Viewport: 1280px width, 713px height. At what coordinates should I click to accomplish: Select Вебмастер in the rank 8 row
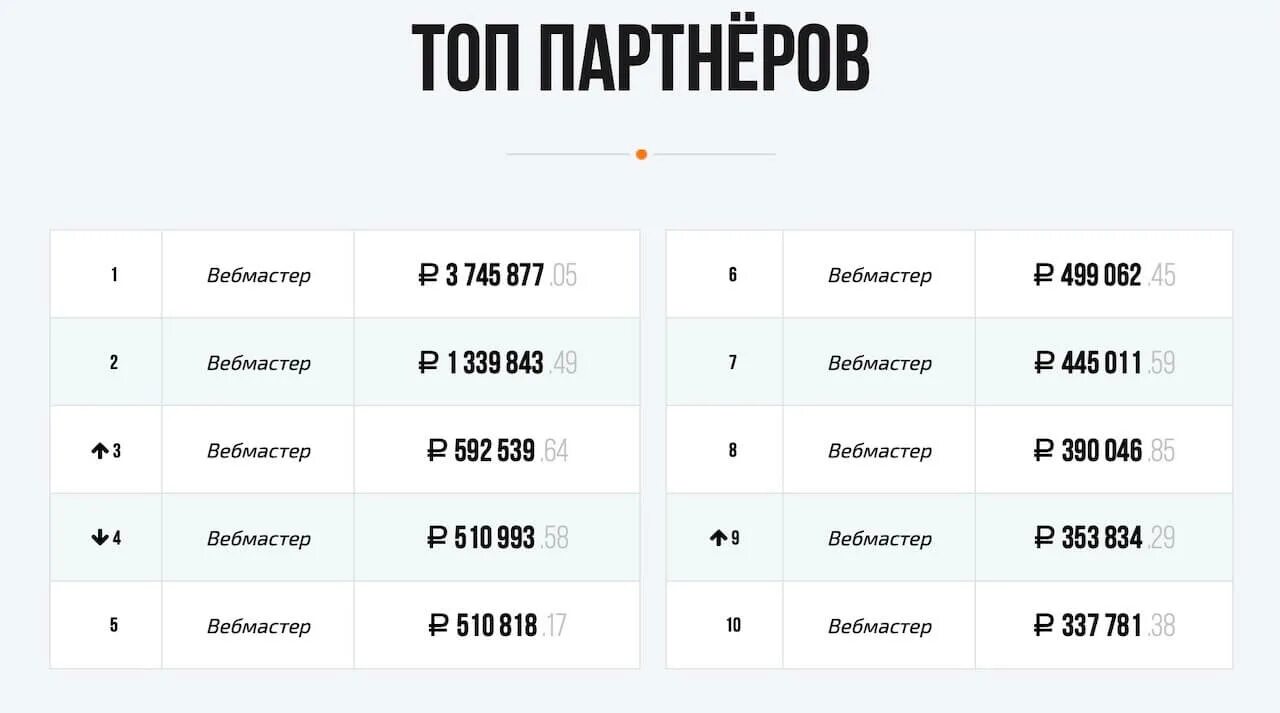879,451
